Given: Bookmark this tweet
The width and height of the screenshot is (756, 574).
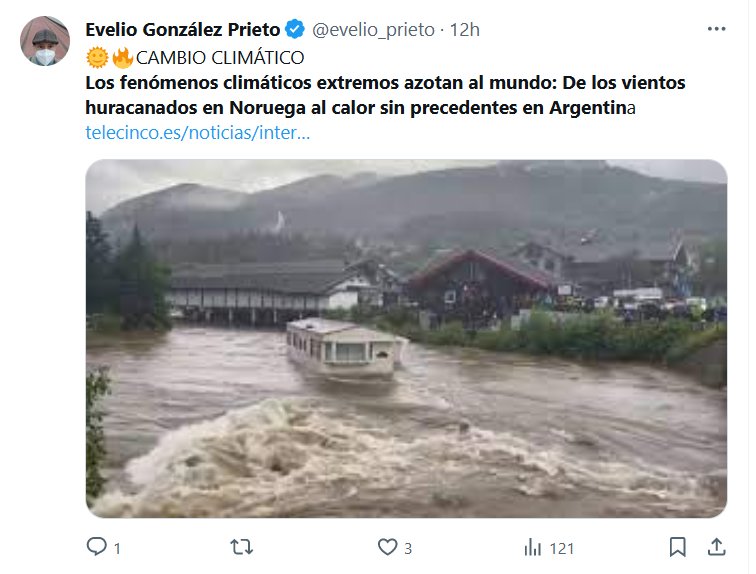Looking at the screenshot, I should (677, 547).
